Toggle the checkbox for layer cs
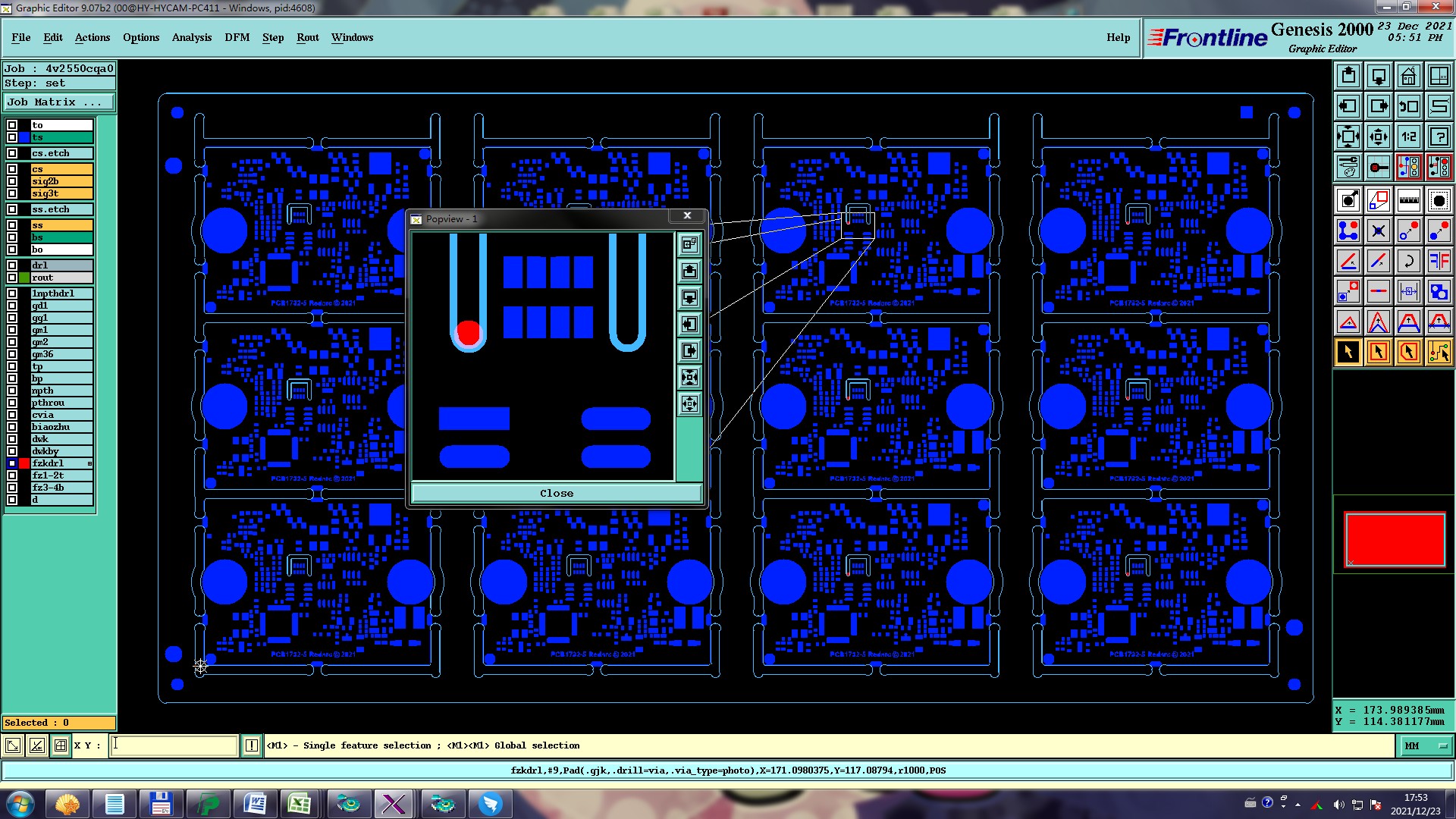The image size is (1456, 819). [12, 169]
